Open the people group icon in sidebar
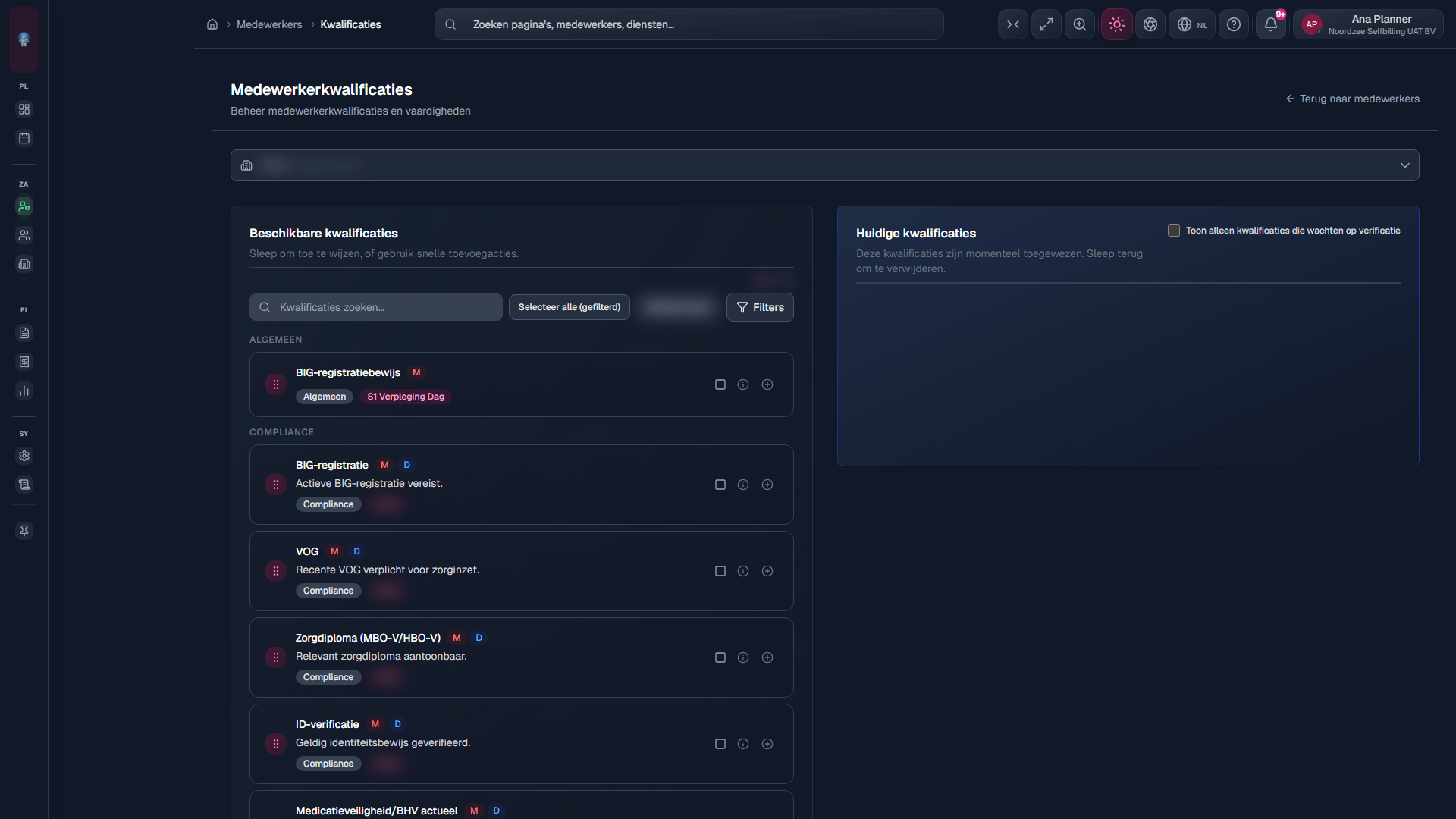 [x=24, y=235]
